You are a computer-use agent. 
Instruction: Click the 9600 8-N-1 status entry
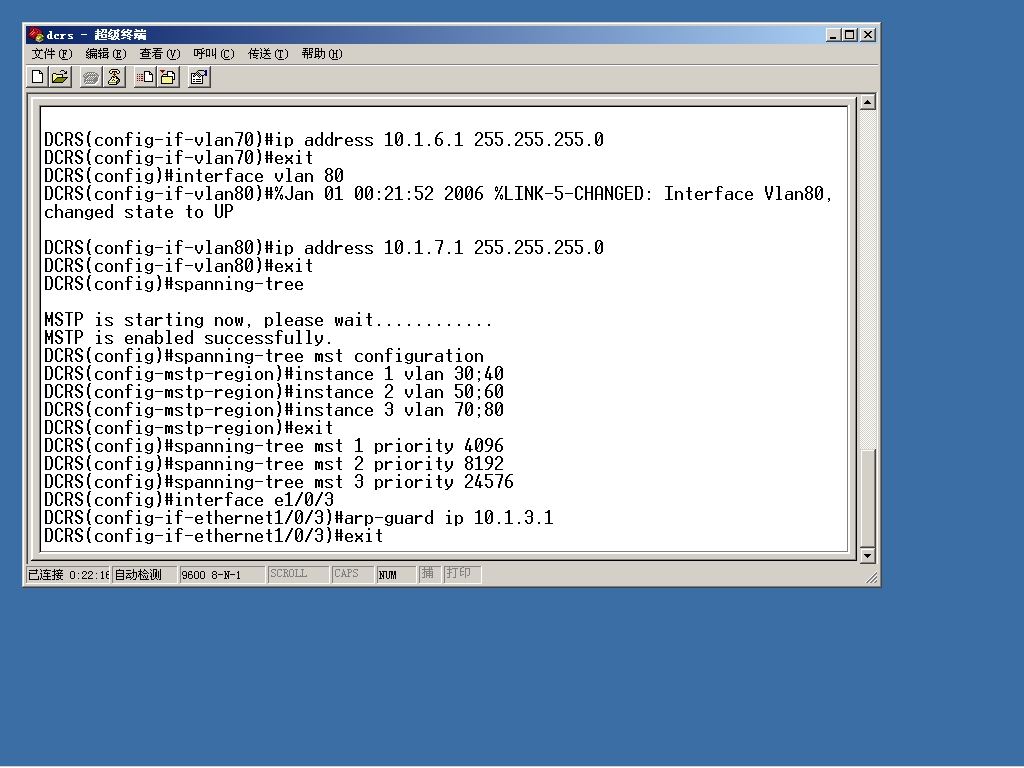[x=221, y=575]
